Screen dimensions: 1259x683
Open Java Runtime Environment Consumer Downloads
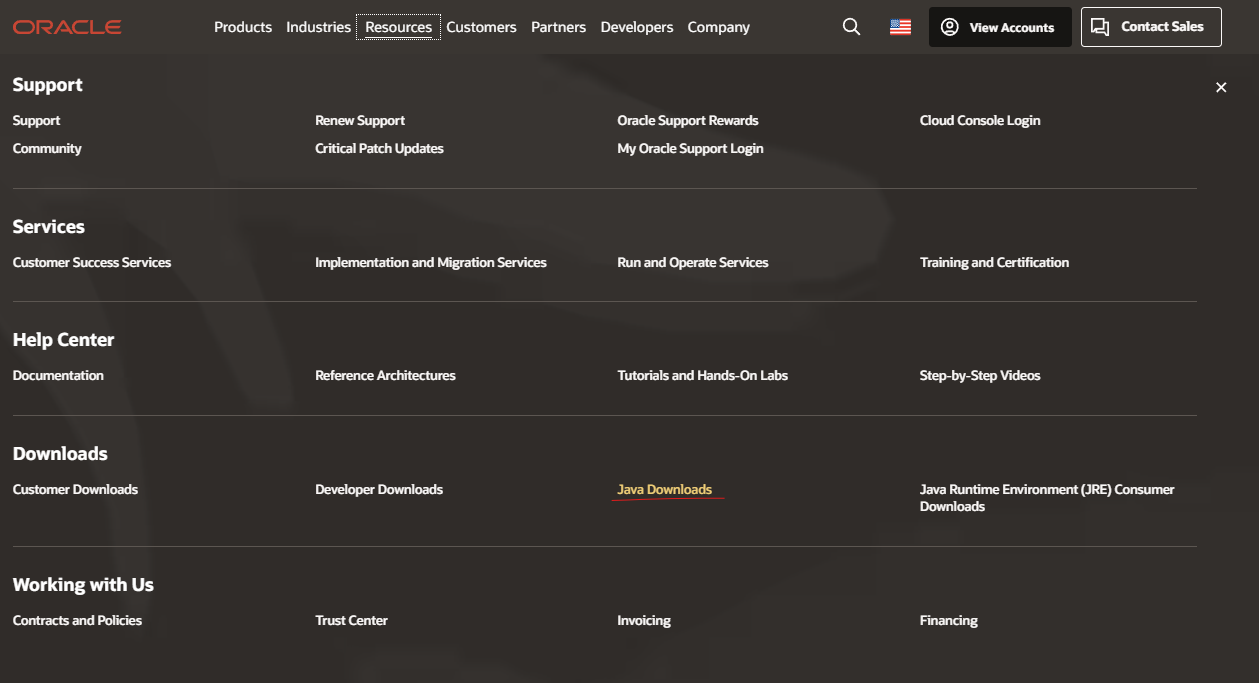[x=1047, y=498]
